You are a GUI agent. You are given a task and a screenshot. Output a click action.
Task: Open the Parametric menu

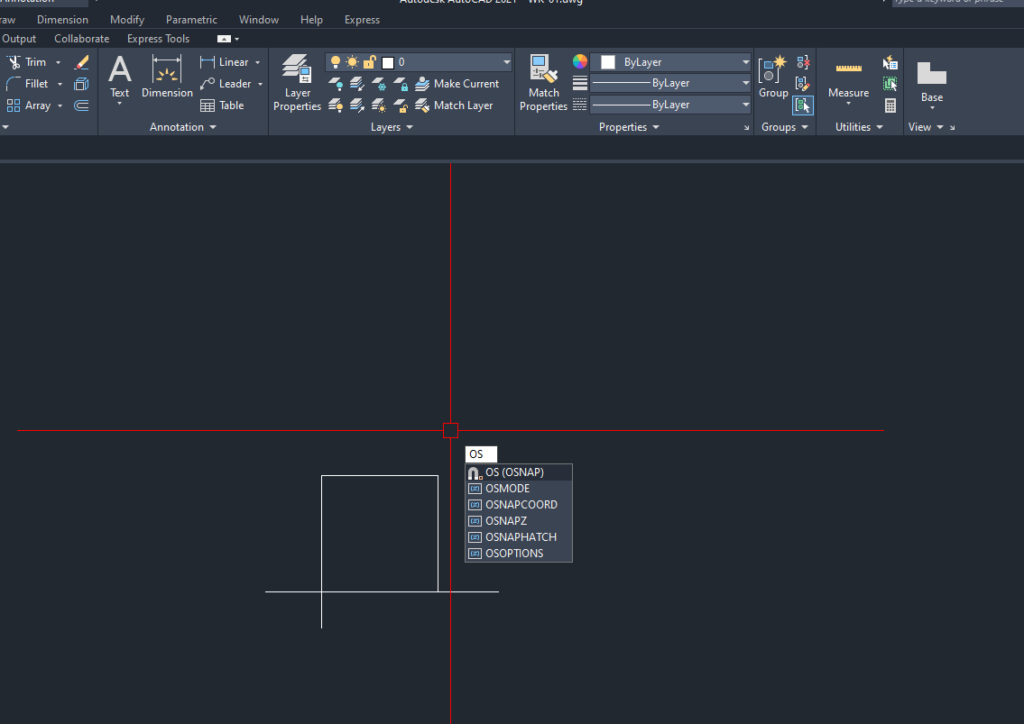point(191,19)
